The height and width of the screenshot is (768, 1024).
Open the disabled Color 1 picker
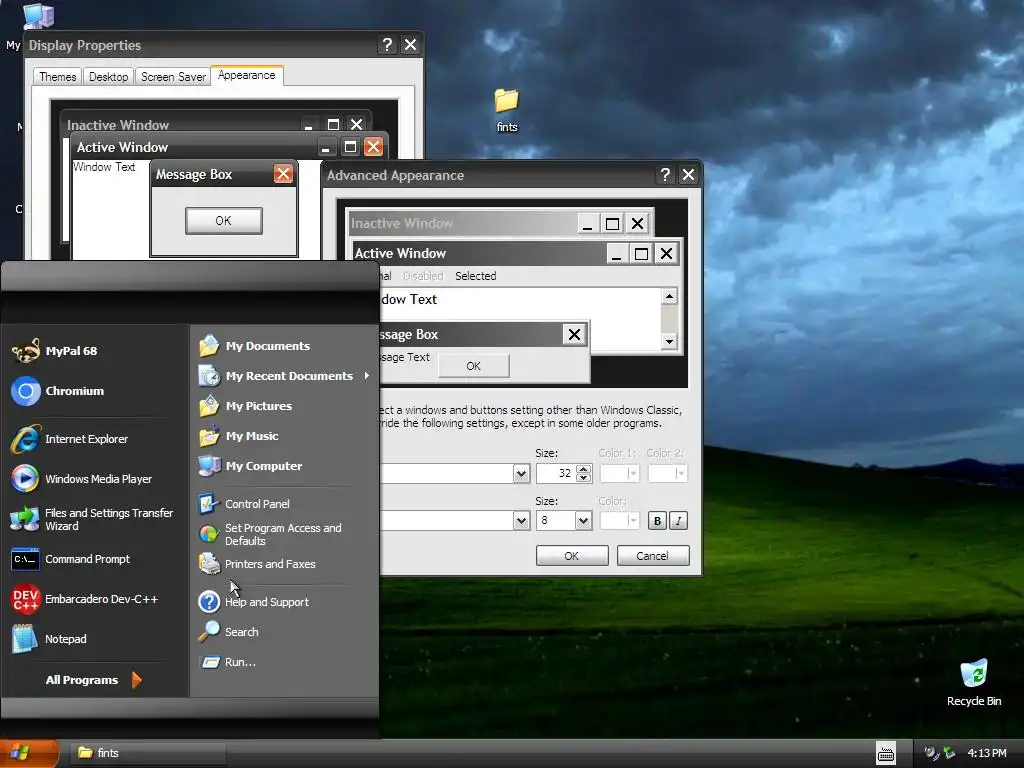pos(619,473)
